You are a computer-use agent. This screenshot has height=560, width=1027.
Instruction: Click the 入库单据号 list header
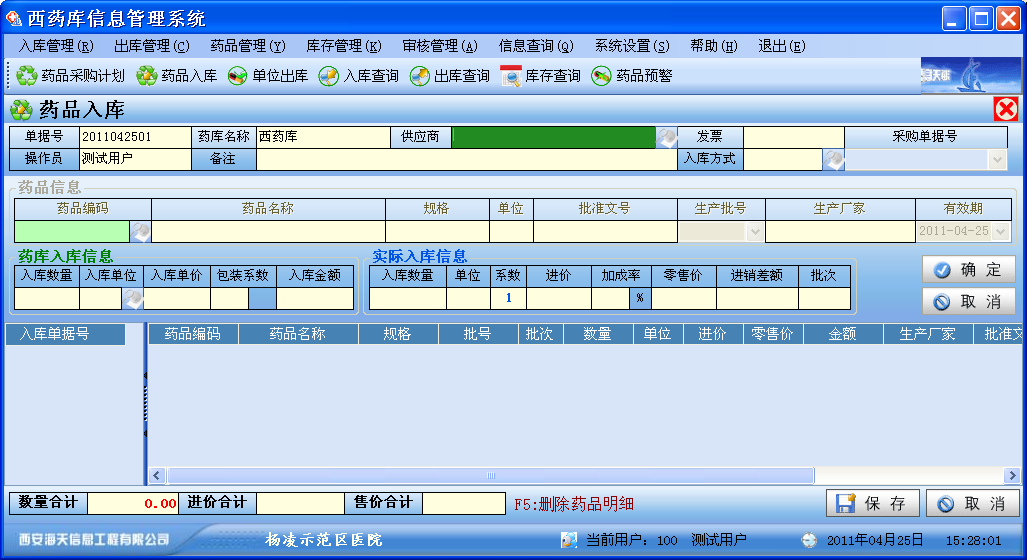(65, 334)
